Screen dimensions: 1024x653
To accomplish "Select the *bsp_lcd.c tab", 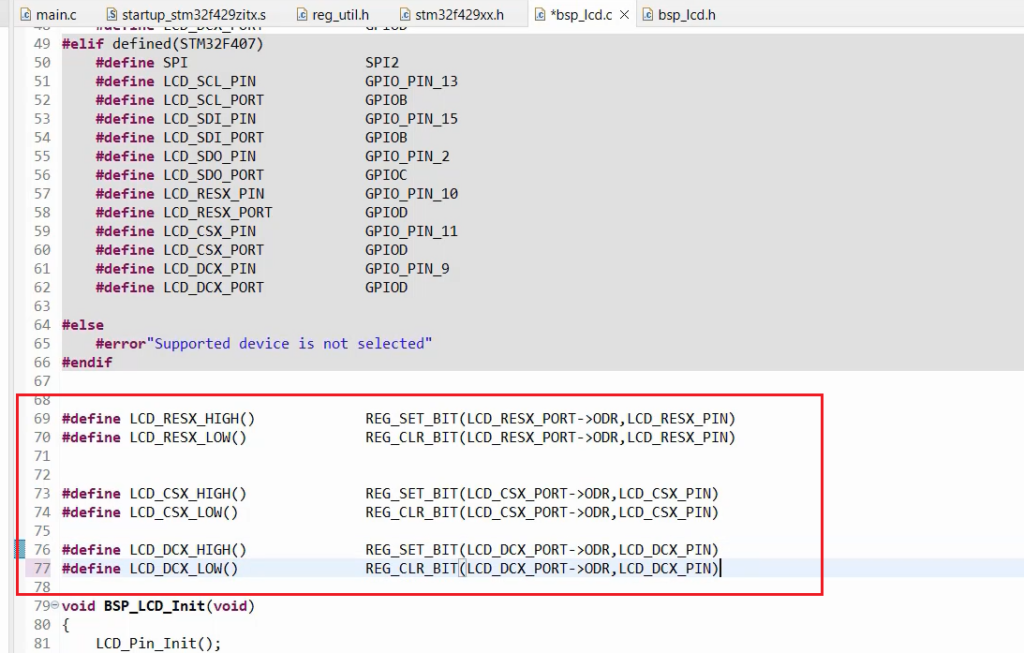I will [581, 14].
